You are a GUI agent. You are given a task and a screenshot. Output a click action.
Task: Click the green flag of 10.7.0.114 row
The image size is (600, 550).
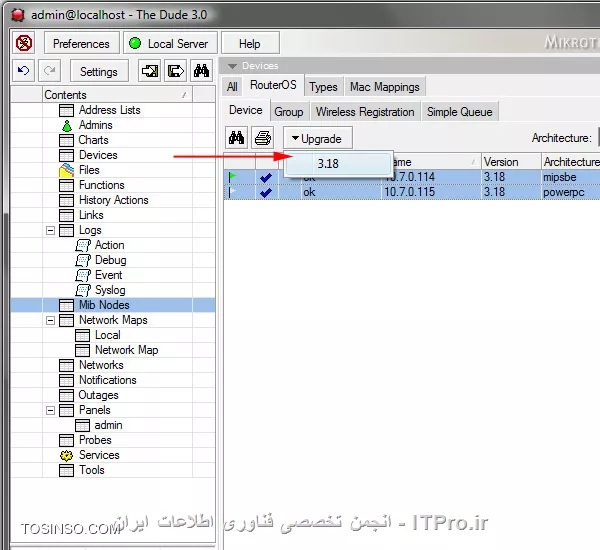click(232, 177)
